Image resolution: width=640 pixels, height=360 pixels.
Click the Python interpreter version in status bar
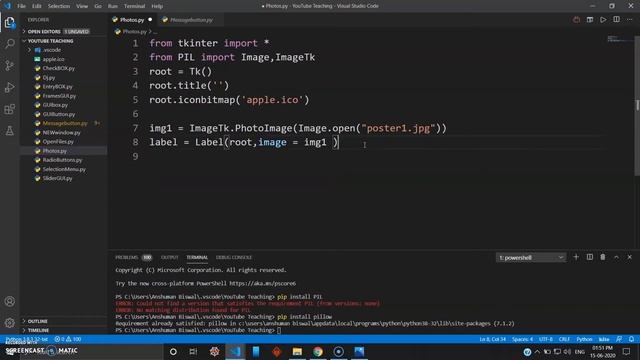[x=27, y=339]
